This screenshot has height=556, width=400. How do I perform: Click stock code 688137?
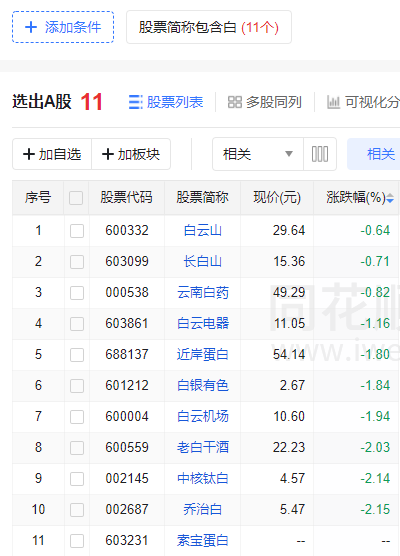[127, 354]
